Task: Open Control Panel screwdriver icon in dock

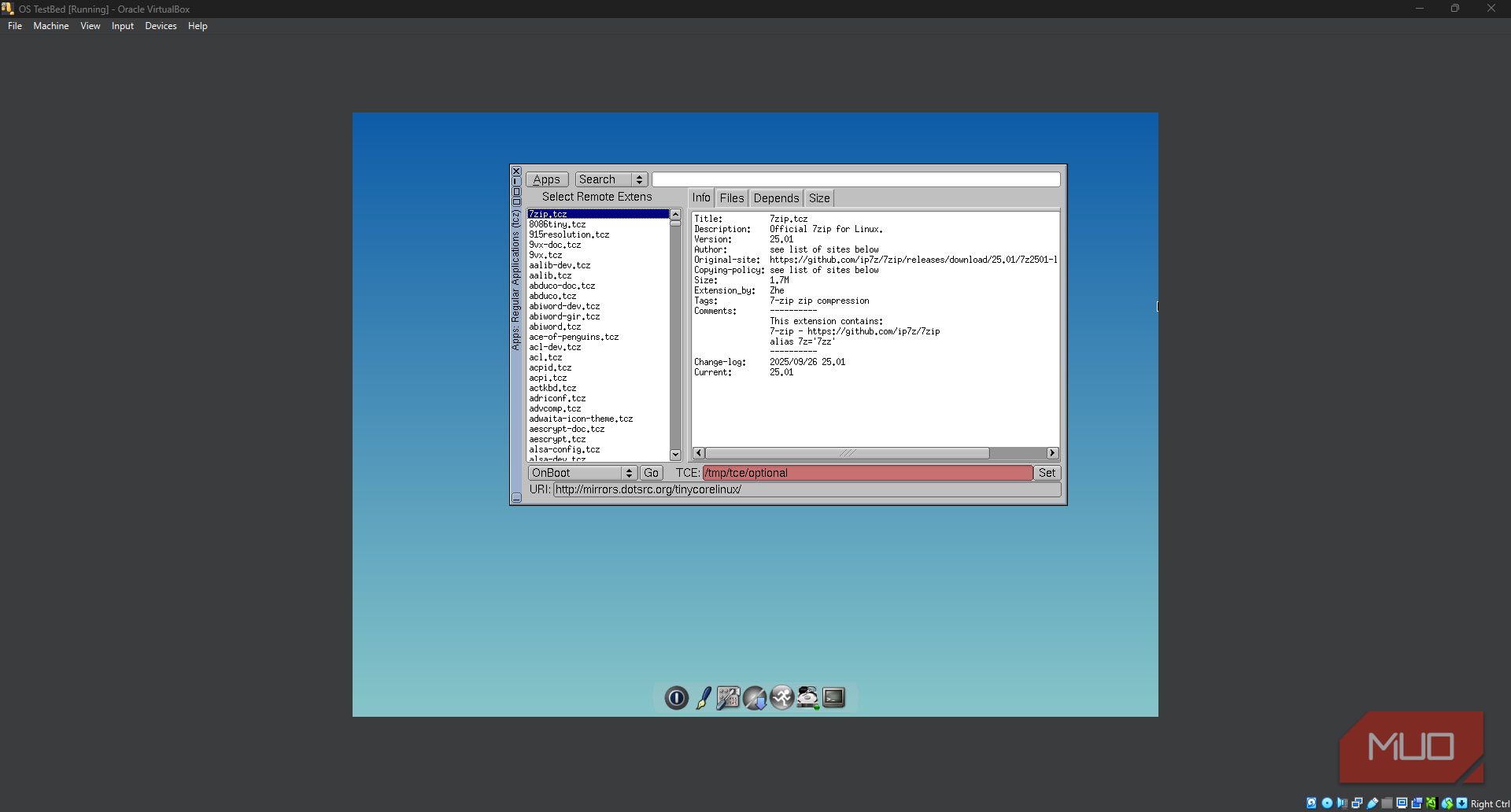Action: (x=728, y=698)
